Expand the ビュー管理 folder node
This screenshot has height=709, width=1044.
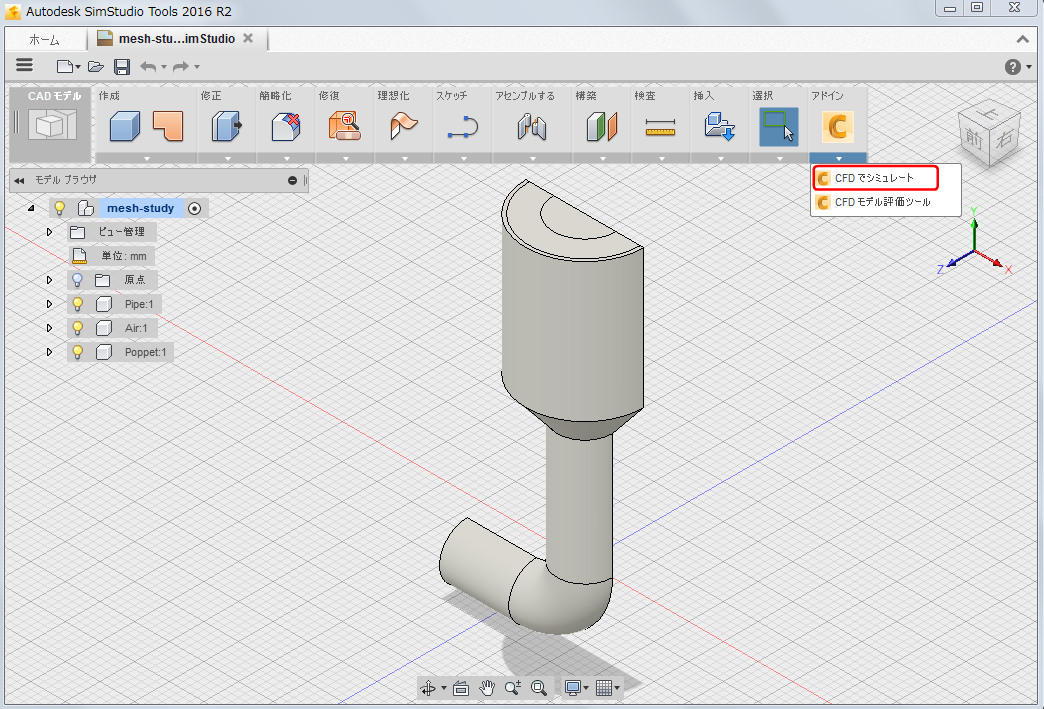[49, 232]
